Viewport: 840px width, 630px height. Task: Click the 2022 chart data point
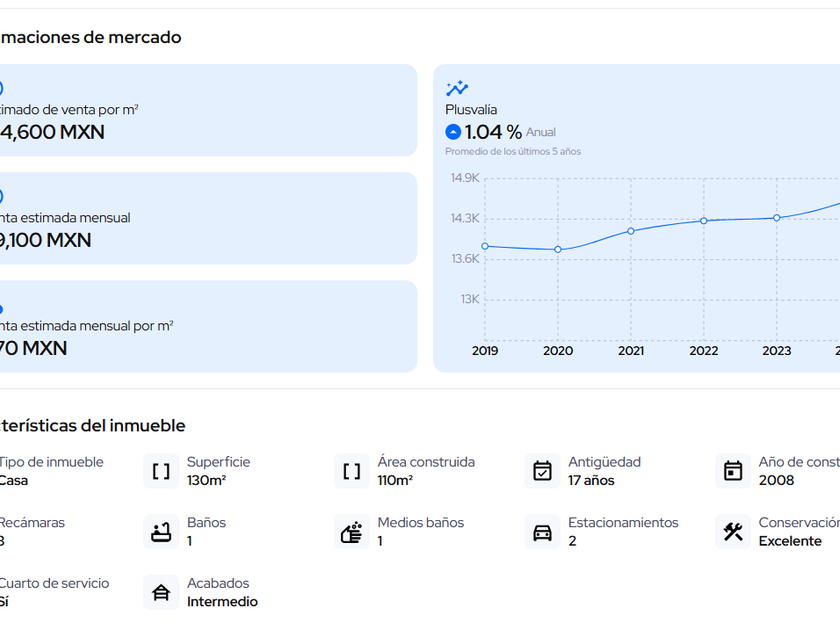[704, 221]
